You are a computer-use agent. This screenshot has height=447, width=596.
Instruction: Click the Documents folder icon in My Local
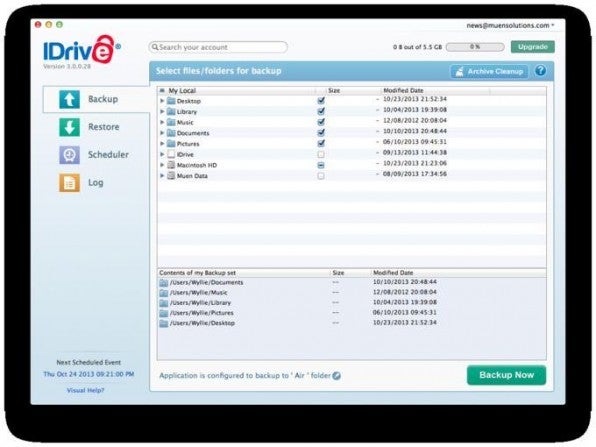pyautogui.click(x=171, y=133)
